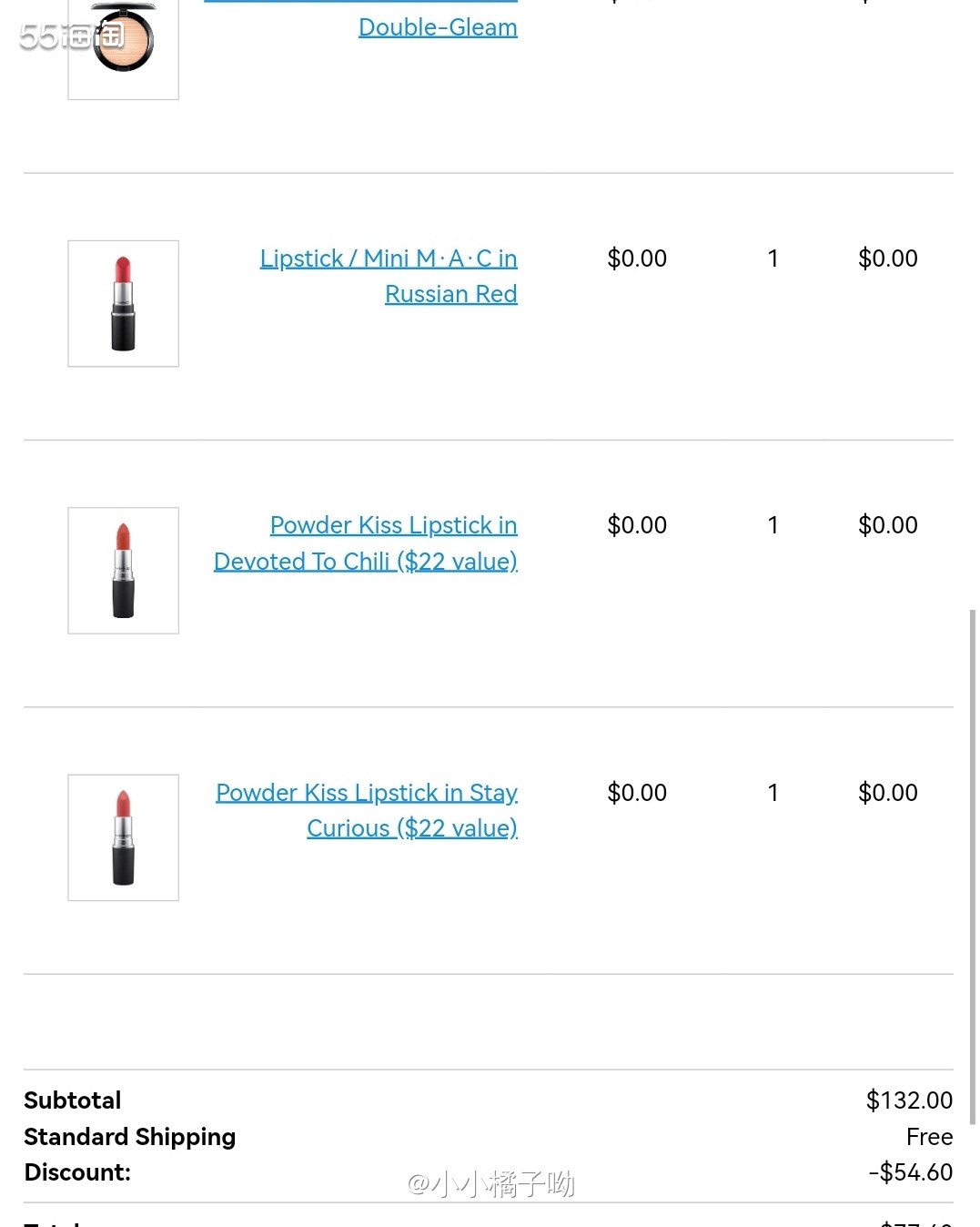
Task: Click the $132.00 subtotal amount
Action: tap(908, 1100)
